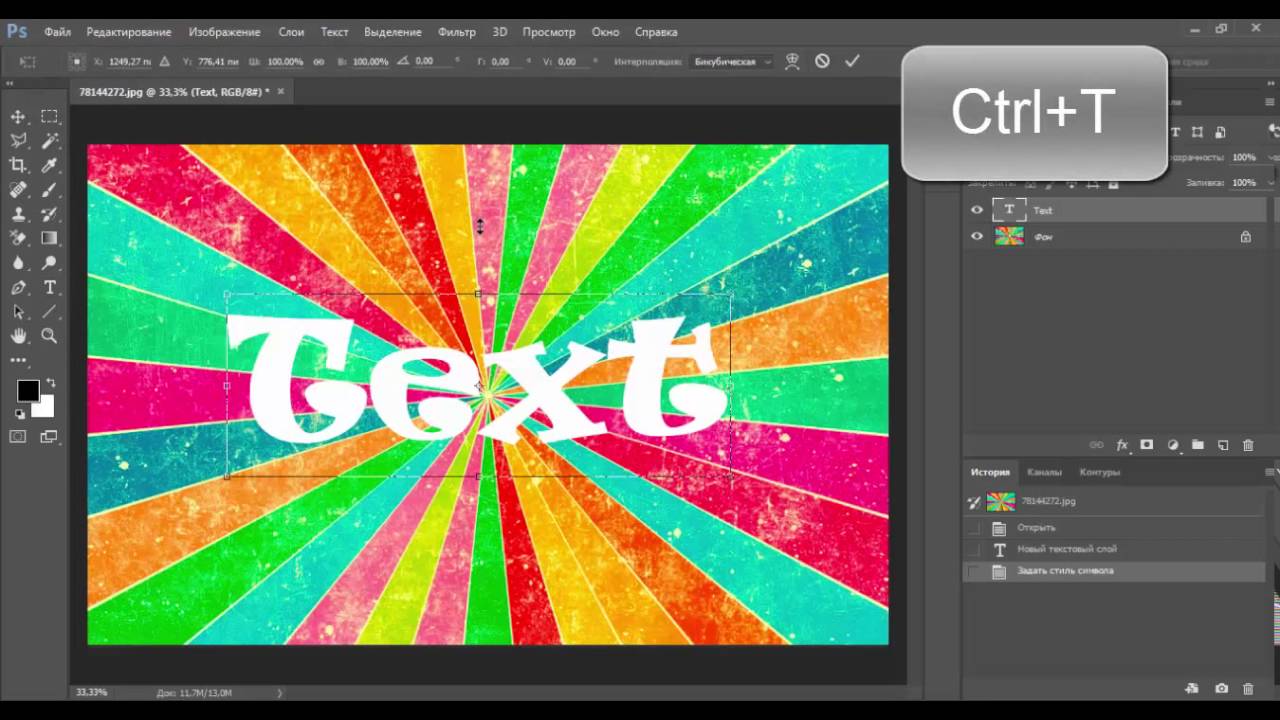Image resolution: width=1280 pixels, height=720 pixels.
Task: Add a layer mask
Action: click(1147, 445)
